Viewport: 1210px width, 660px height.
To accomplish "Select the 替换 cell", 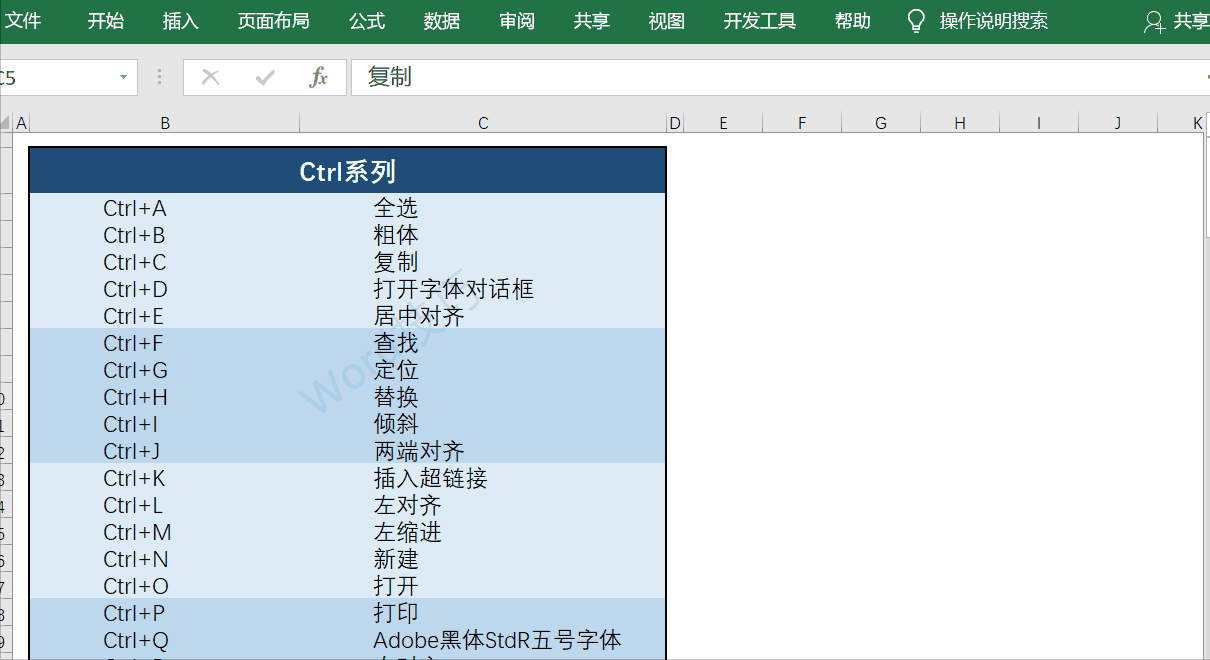I will 483,397.
